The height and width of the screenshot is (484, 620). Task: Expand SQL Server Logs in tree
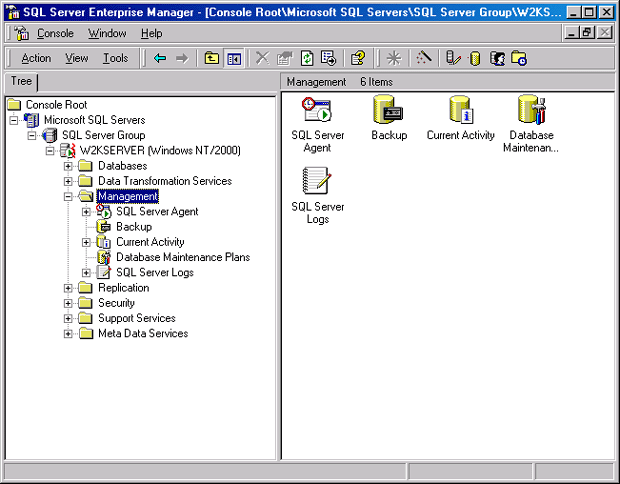point(86,273)
